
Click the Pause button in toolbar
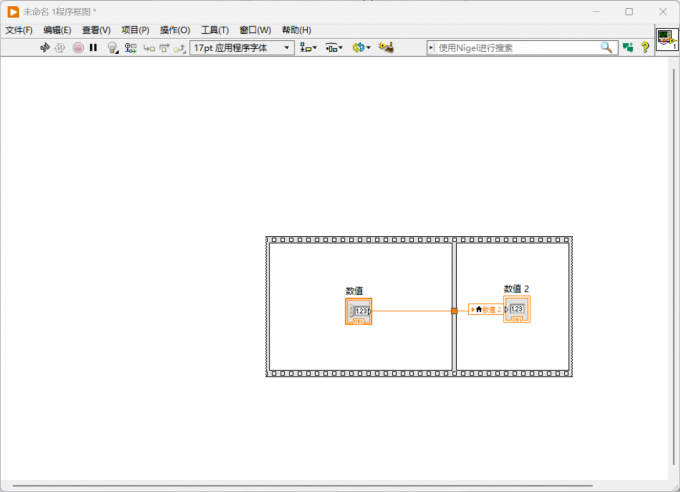point(93,48)
